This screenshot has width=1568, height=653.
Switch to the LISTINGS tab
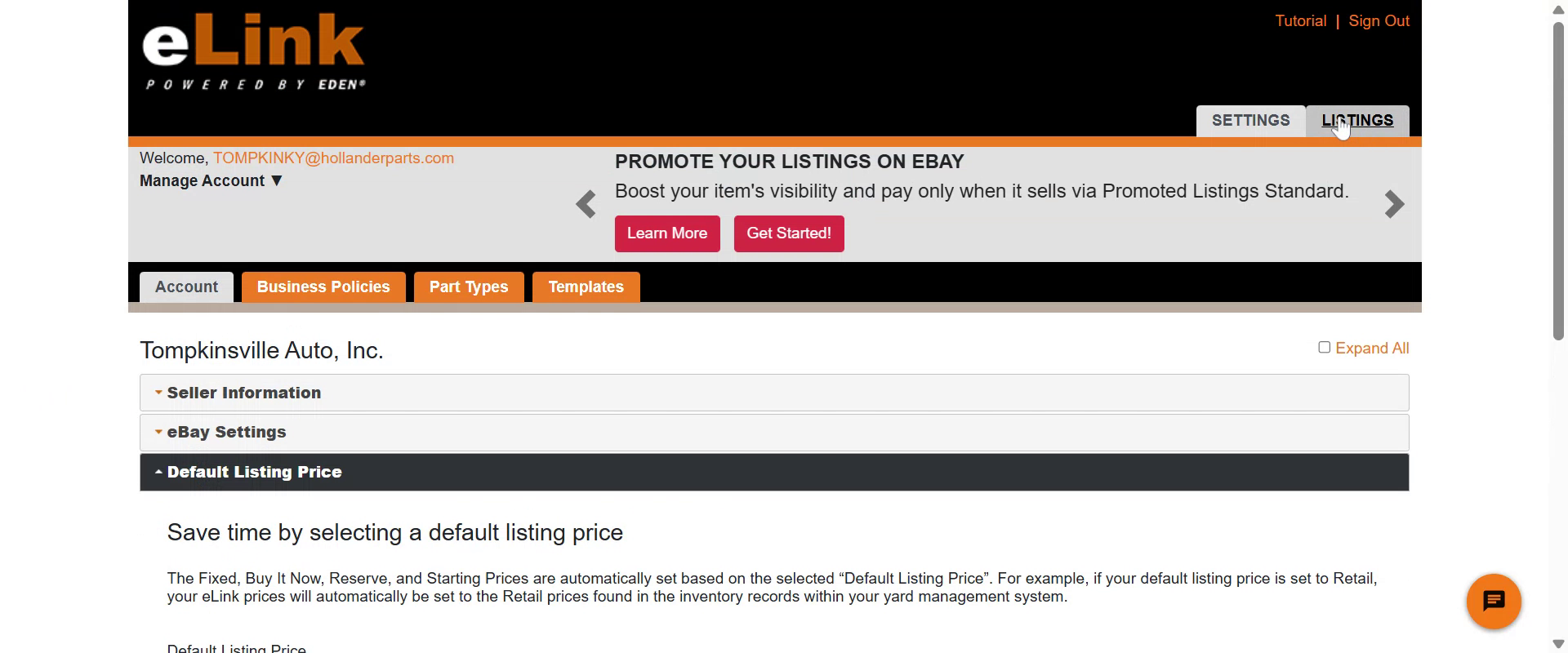(1357, 121)
